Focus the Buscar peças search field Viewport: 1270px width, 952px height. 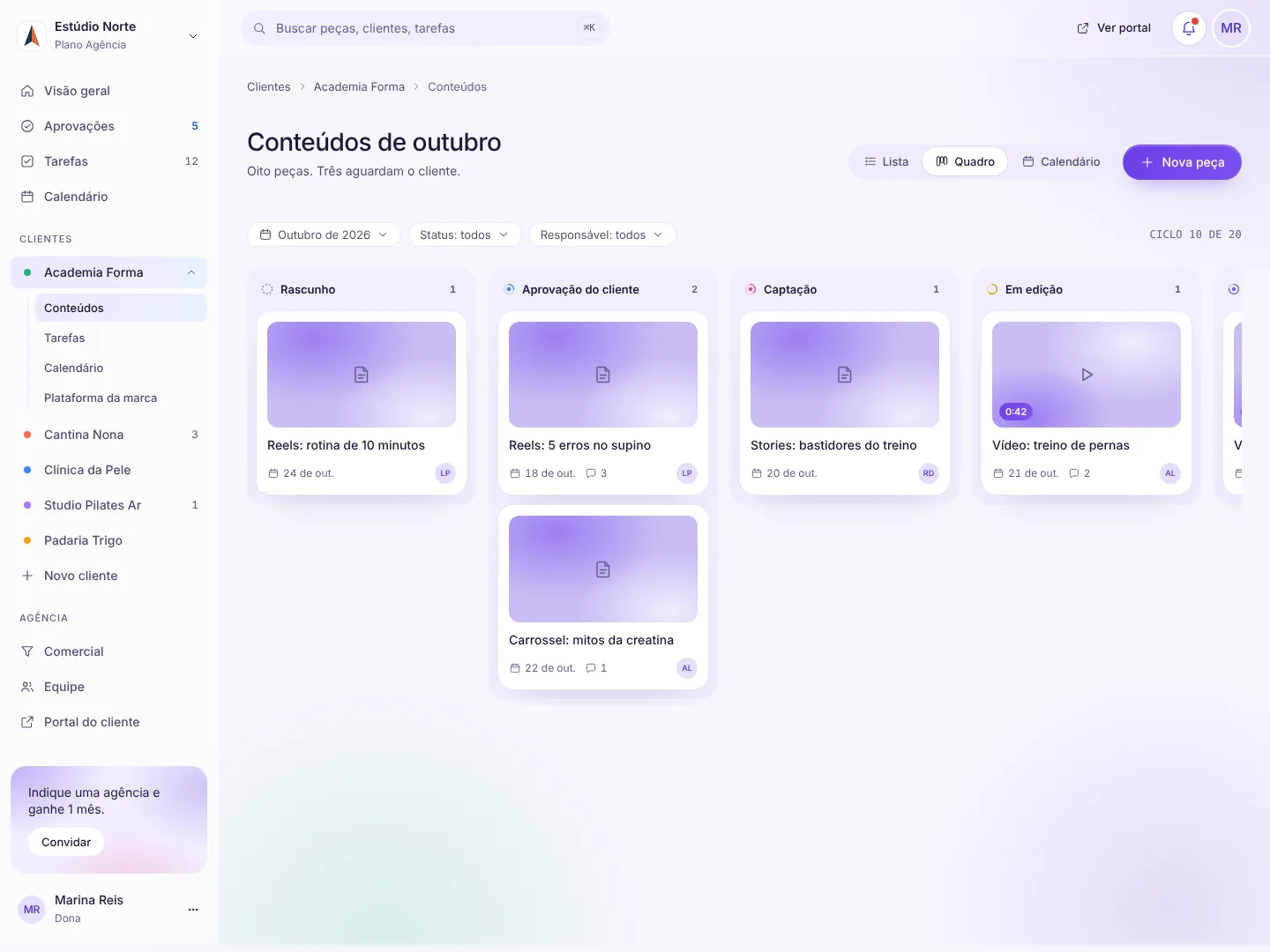425,28
